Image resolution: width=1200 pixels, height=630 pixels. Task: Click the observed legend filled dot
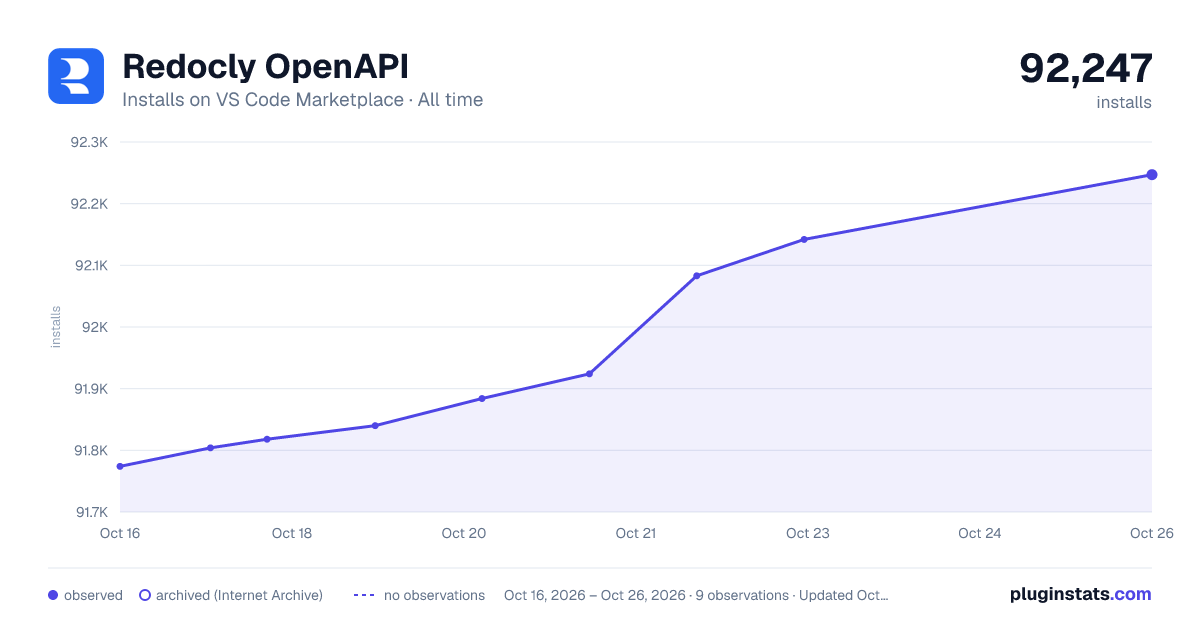53,595
